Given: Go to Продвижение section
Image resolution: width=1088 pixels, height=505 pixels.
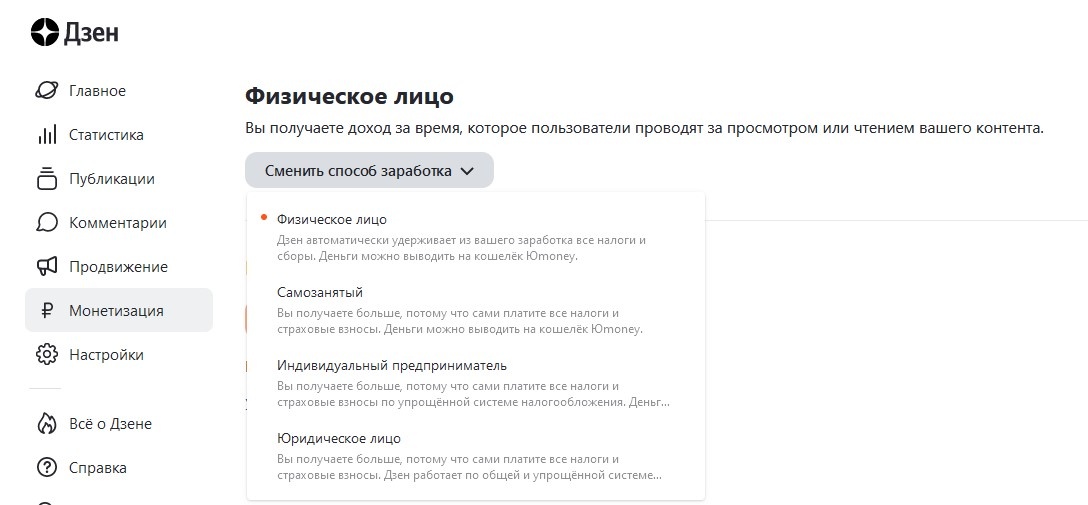Looking at the screenshot, I should tap(119, 266).
